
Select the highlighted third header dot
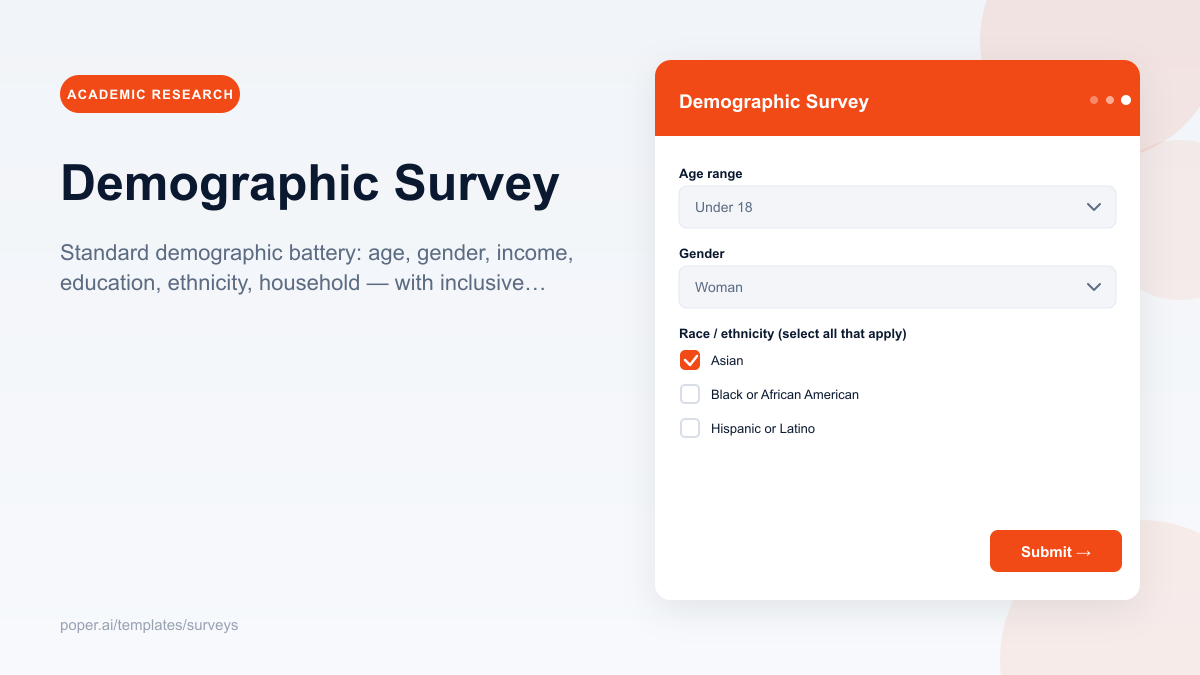(1125, 100)
